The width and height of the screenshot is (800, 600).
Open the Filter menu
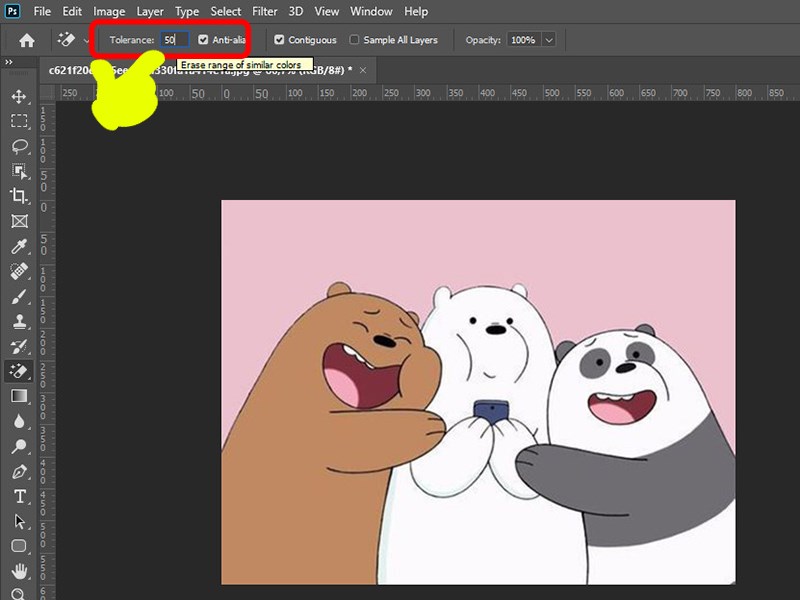coord(265,11)
